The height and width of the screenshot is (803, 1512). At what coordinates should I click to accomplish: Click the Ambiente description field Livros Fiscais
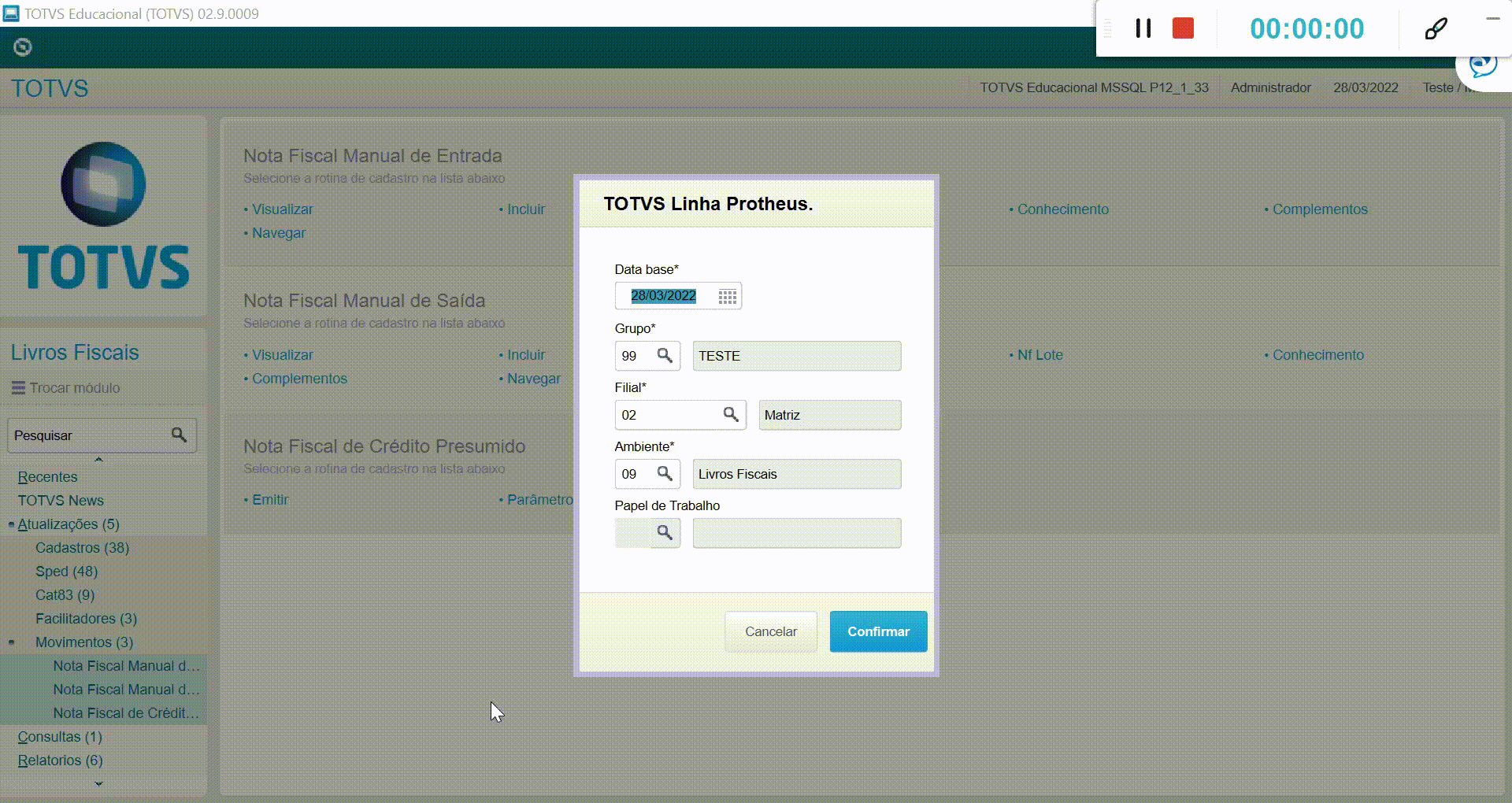pyautogui.click(x=797, y=474)
